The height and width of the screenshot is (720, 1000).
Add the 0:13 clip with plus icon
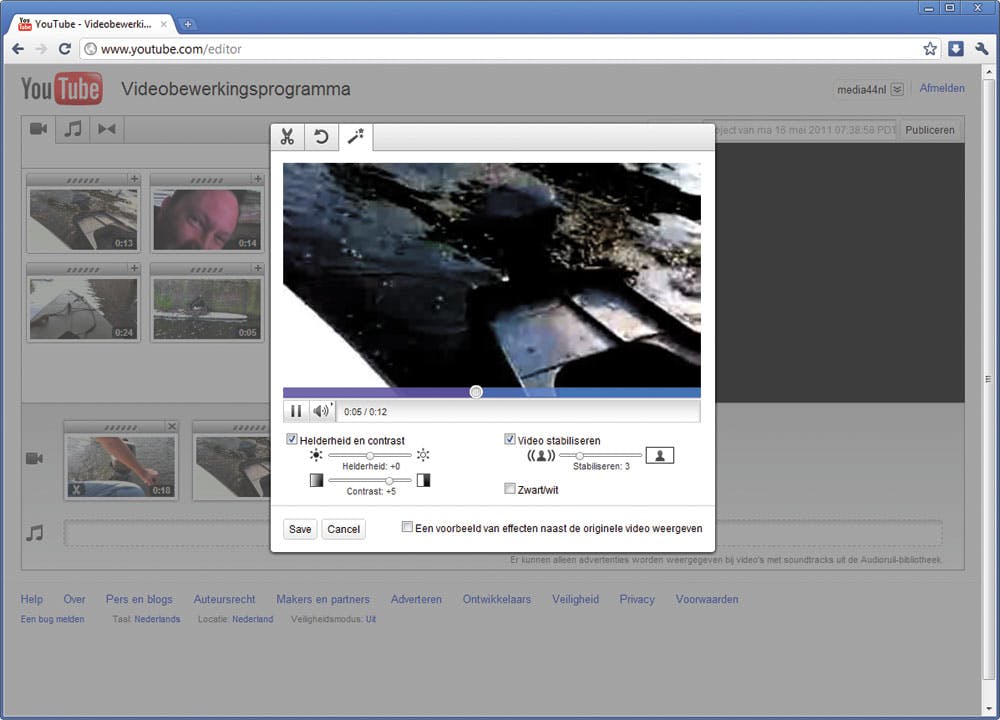(134, 179)
